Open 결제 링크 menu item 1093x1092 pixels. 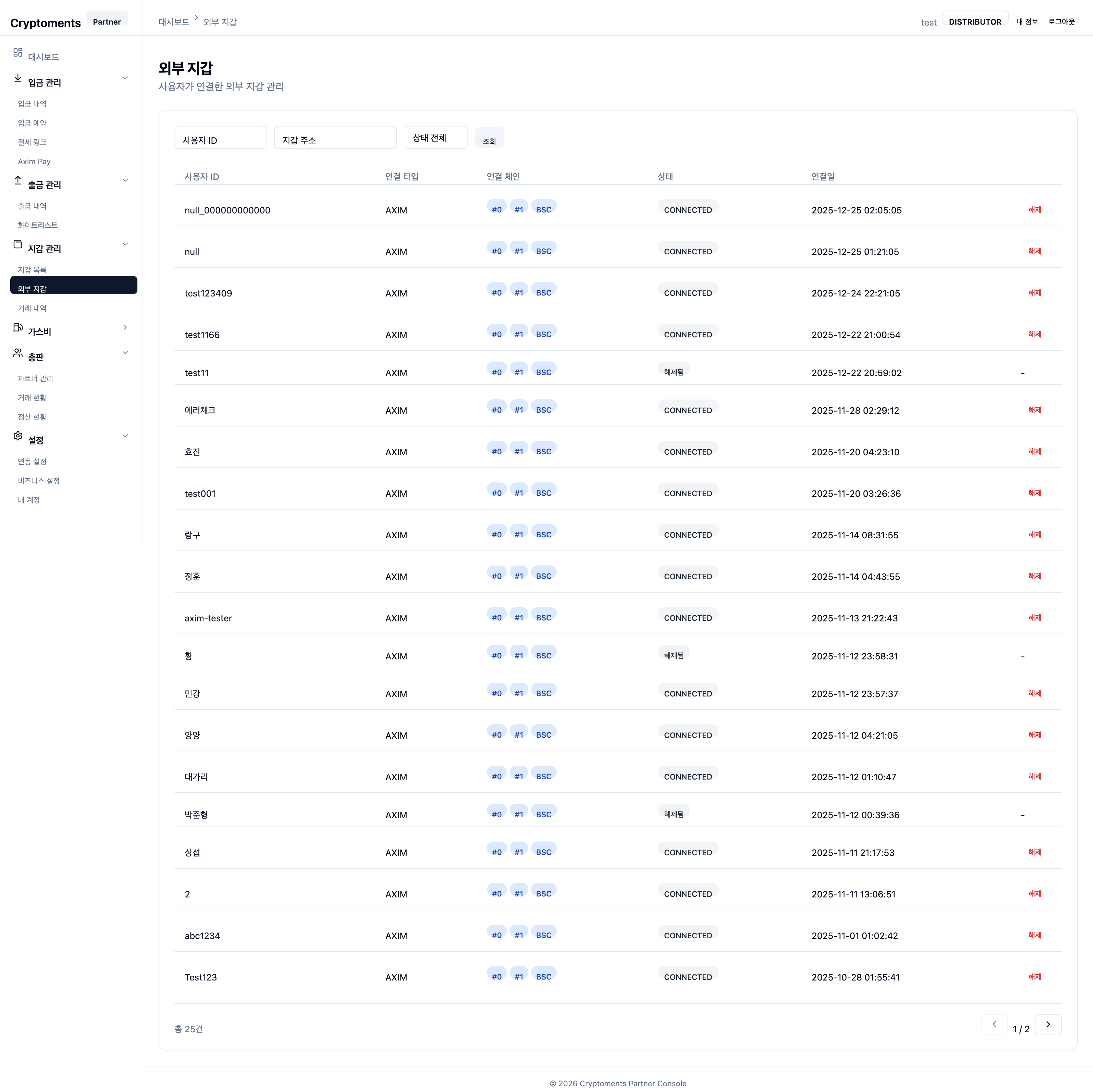pos(32,142)
